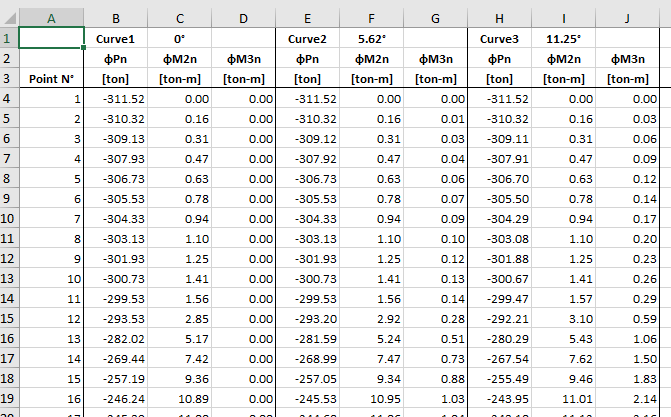Select cell with value -301.88
The width and height of the screenshot is (671, 417).
click(499, 259)
